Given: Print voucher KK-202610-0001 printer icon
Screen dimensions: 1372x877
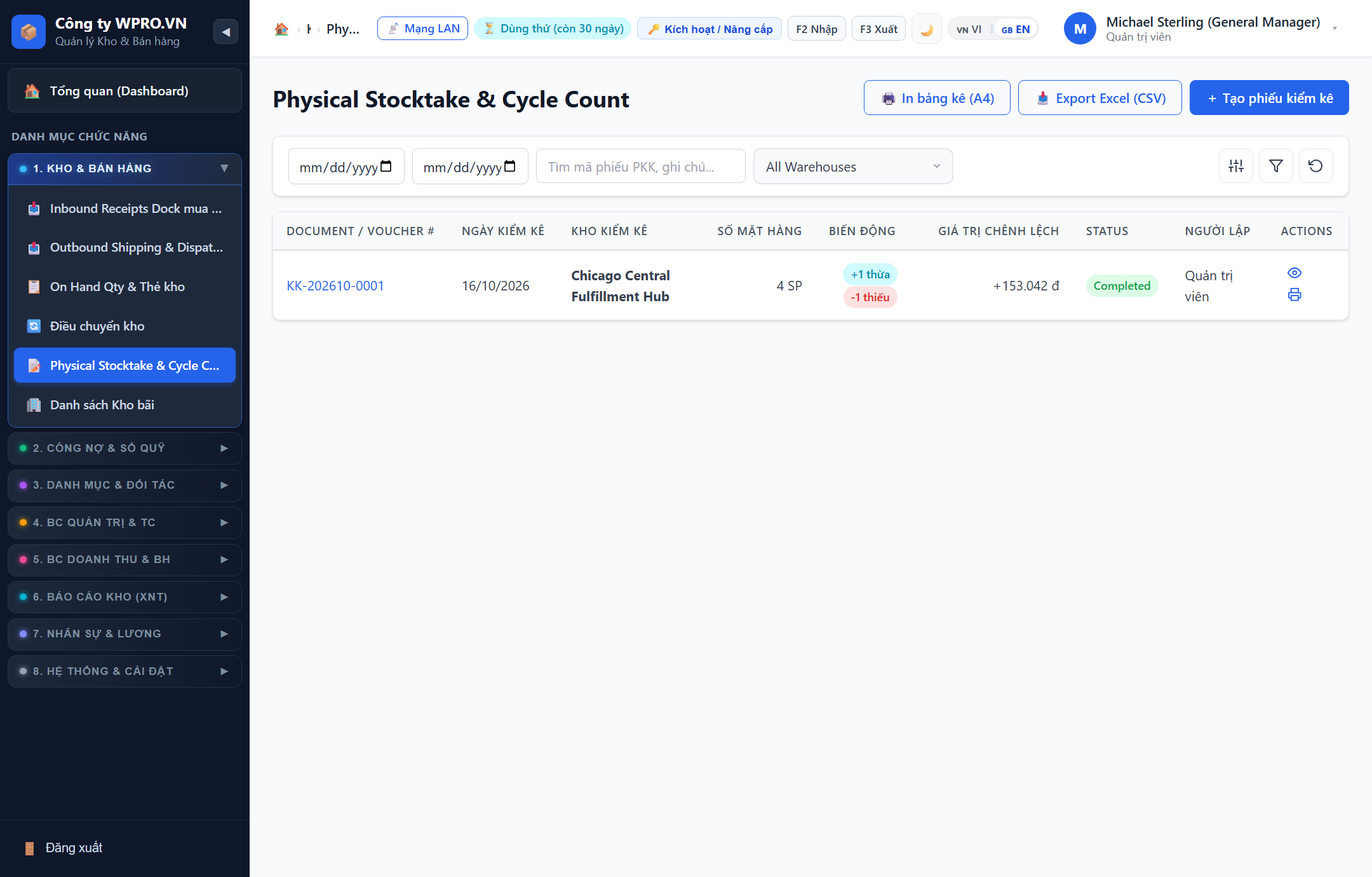Looking at the screenshot, I should (1295, 294).
